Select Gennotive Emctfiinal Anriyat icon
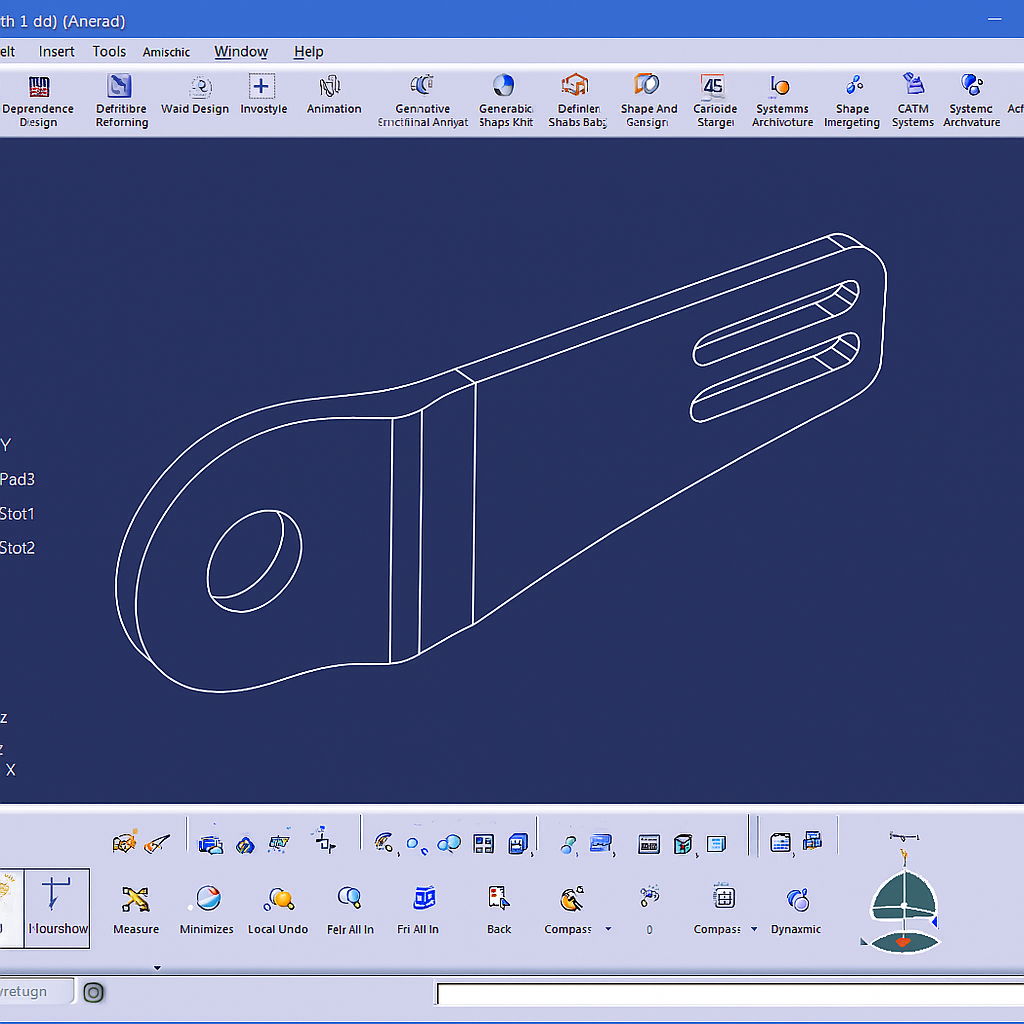1024x1024 pixels. (x=423, y=85)
